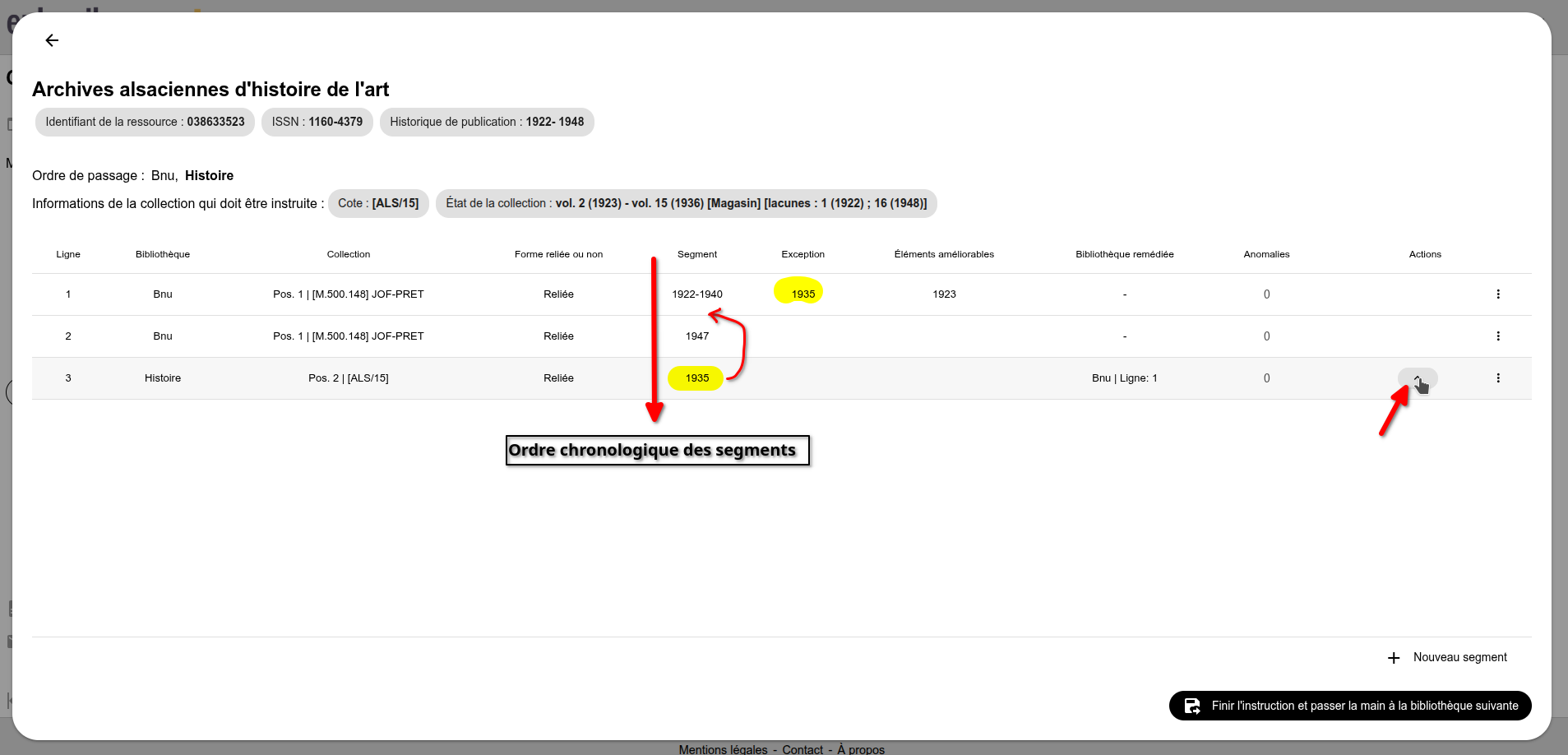
Task: Click the save icon in Finir l'instruction button
Action: pyautogui.click(x=1192, y=706)
